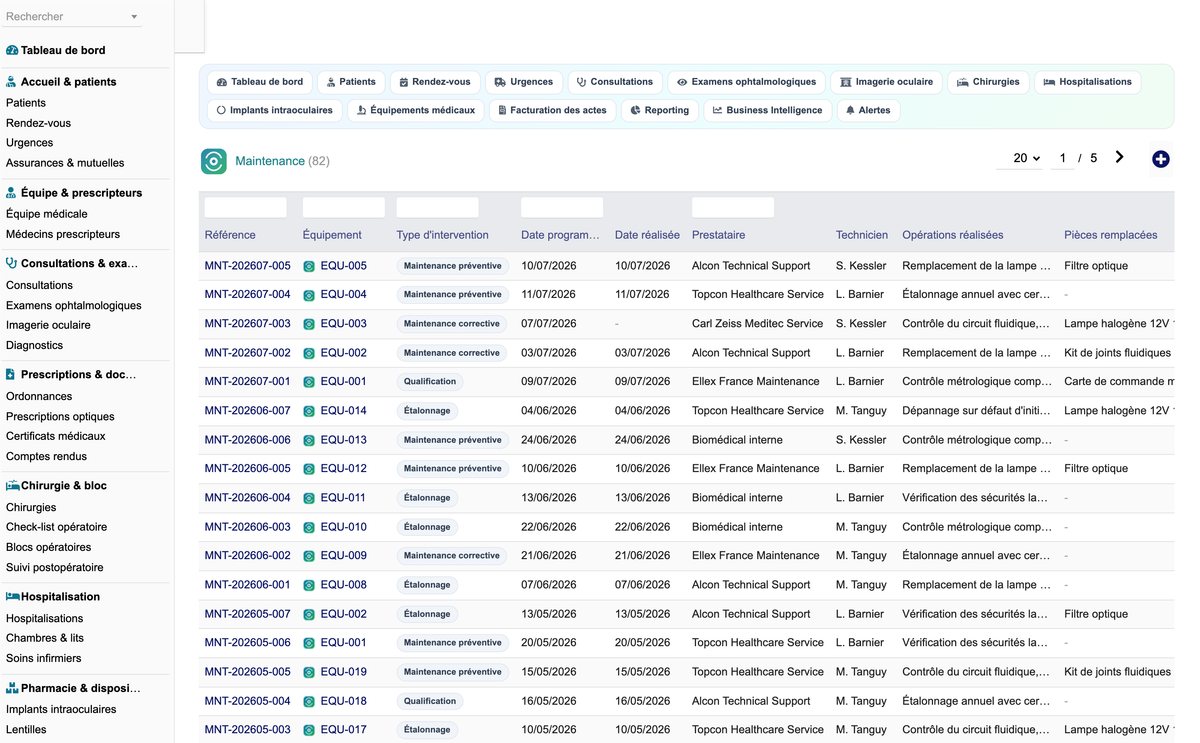Open Médecins prescripteurs in sidebar
1200x743 pixels.
coord(63,234)
